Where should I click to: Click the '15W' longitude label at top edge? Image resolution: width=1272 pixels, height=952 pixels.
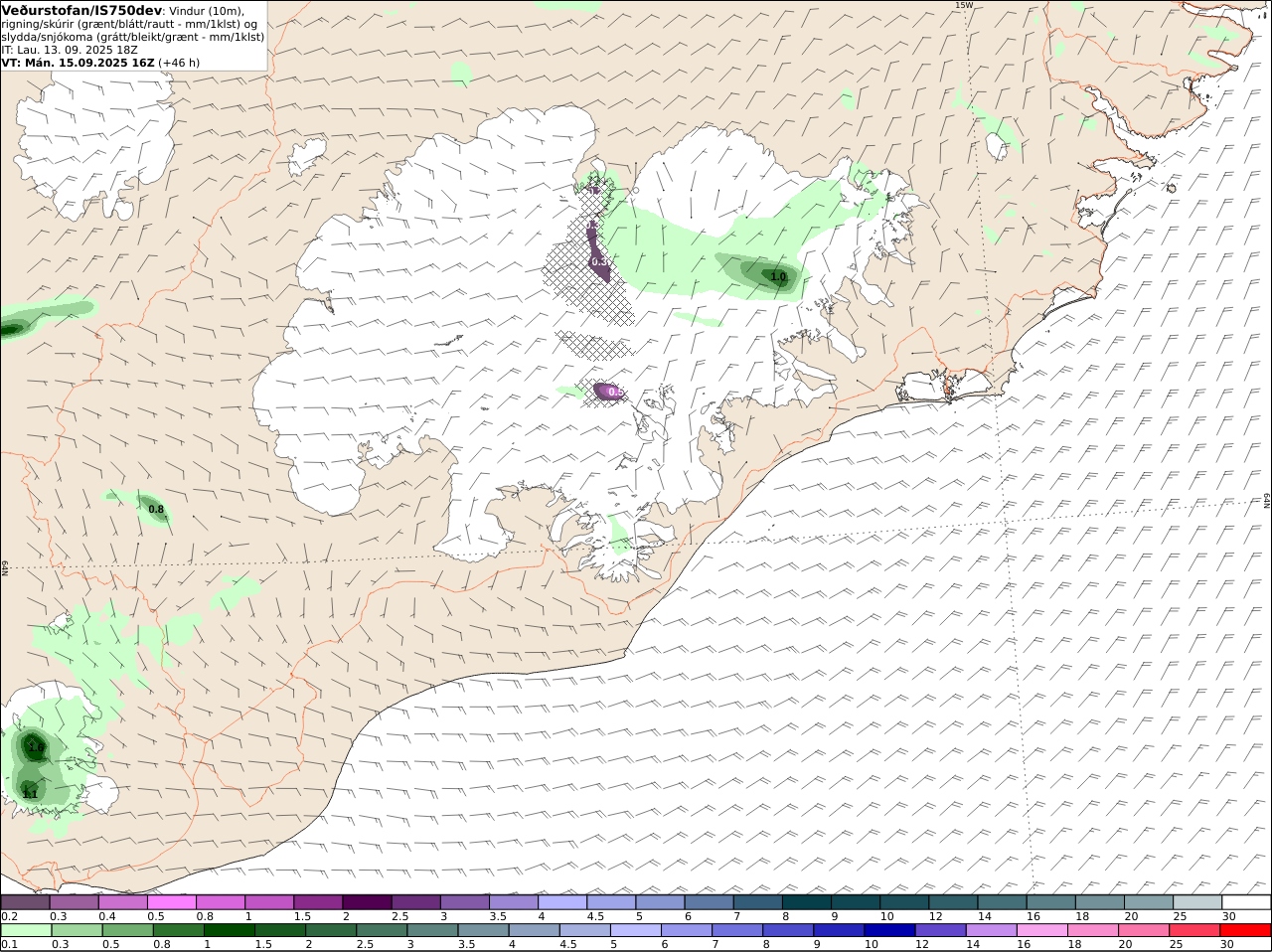coord(963,5)
